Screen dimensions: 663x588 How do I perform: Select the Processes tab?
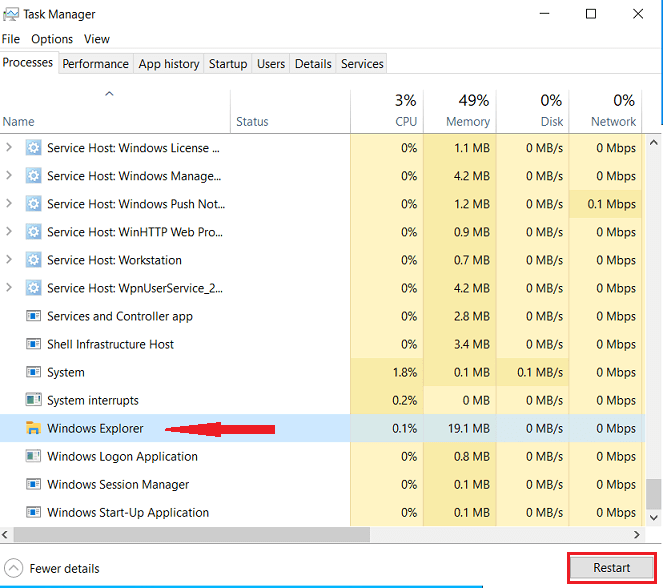click(28, 63)
